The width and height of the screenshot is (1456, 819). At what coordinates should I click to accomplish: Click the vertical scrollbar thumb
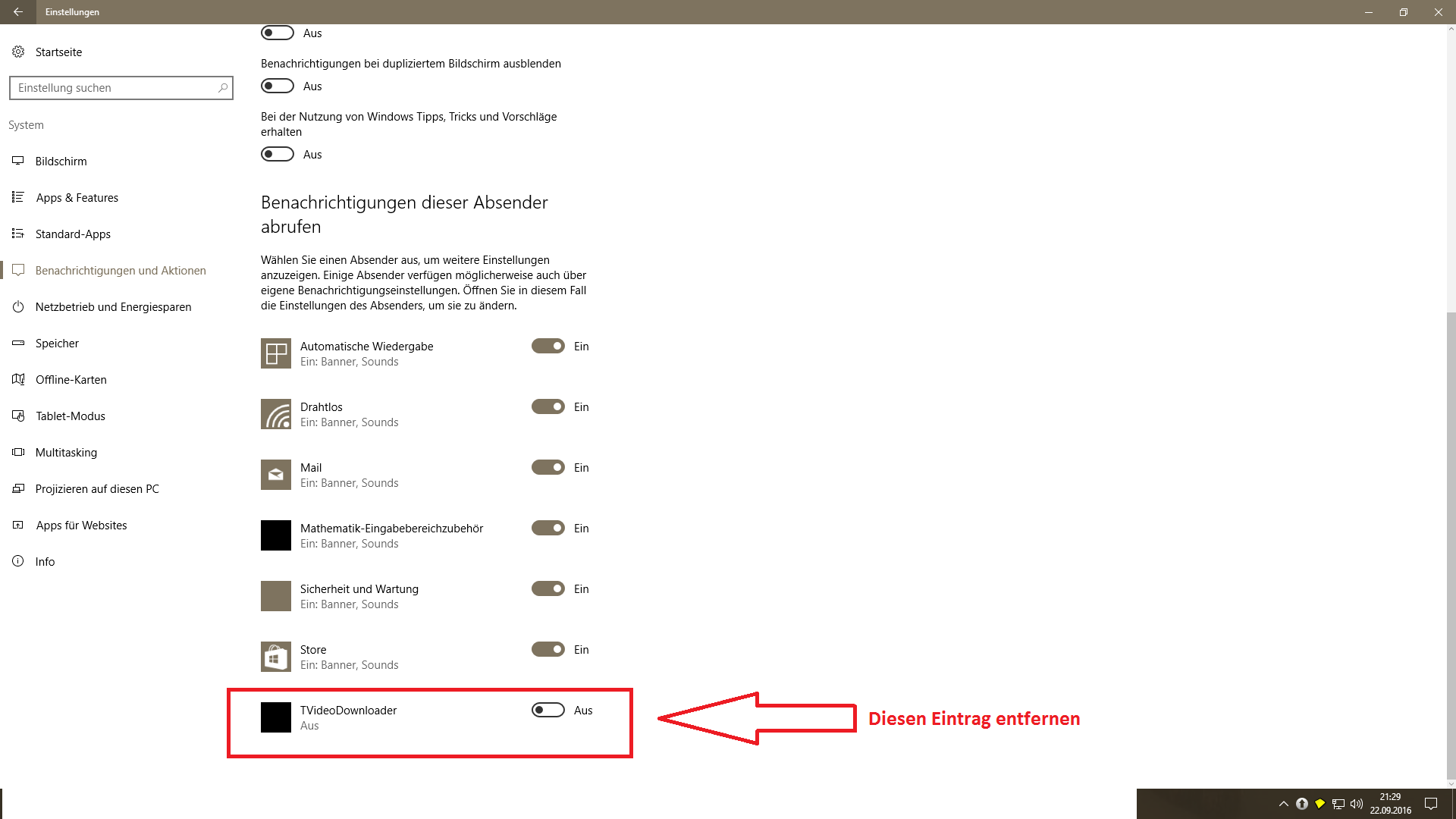[1451, 546]
